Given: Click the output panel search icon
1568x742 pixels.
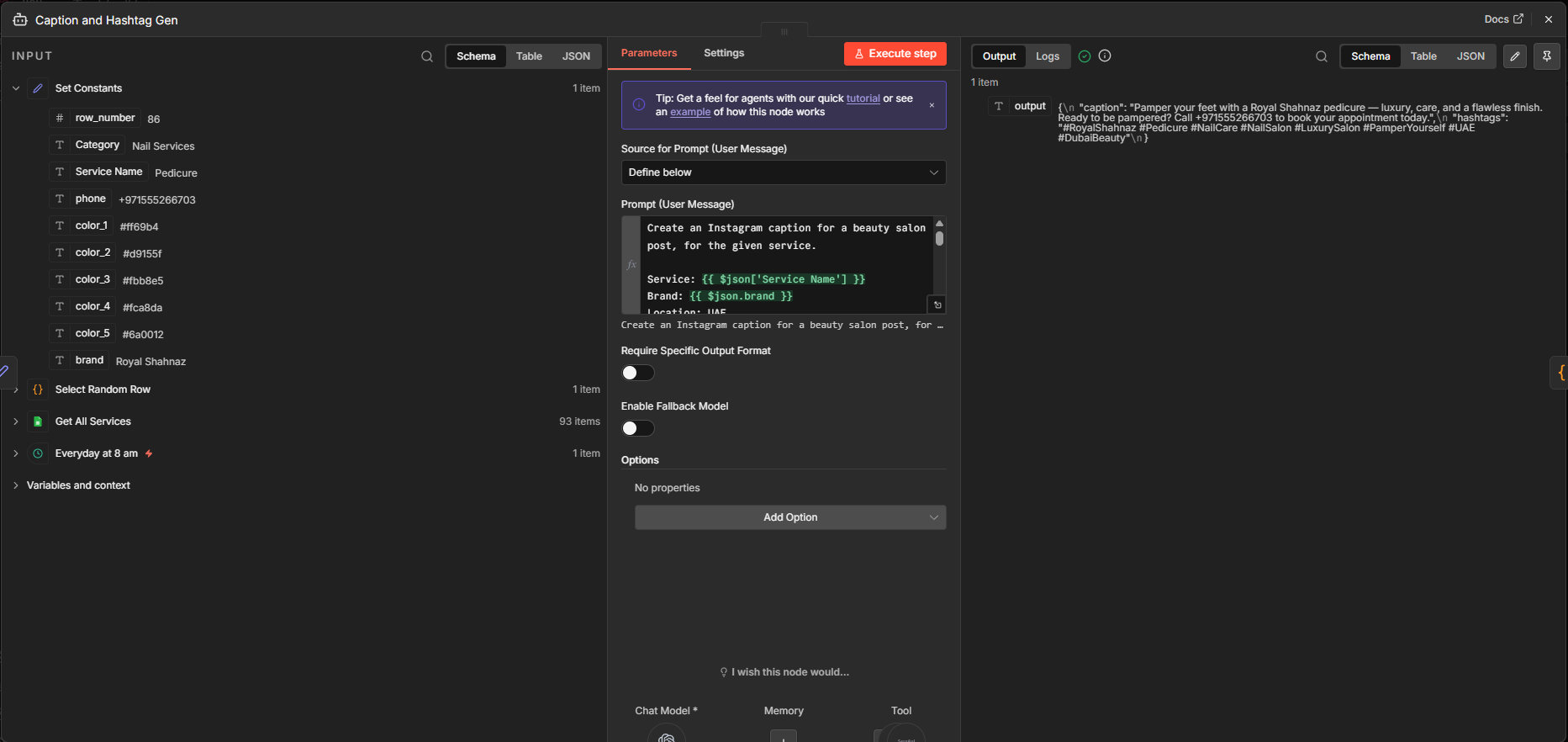Looking at the screenshot, I should 1322,56.
